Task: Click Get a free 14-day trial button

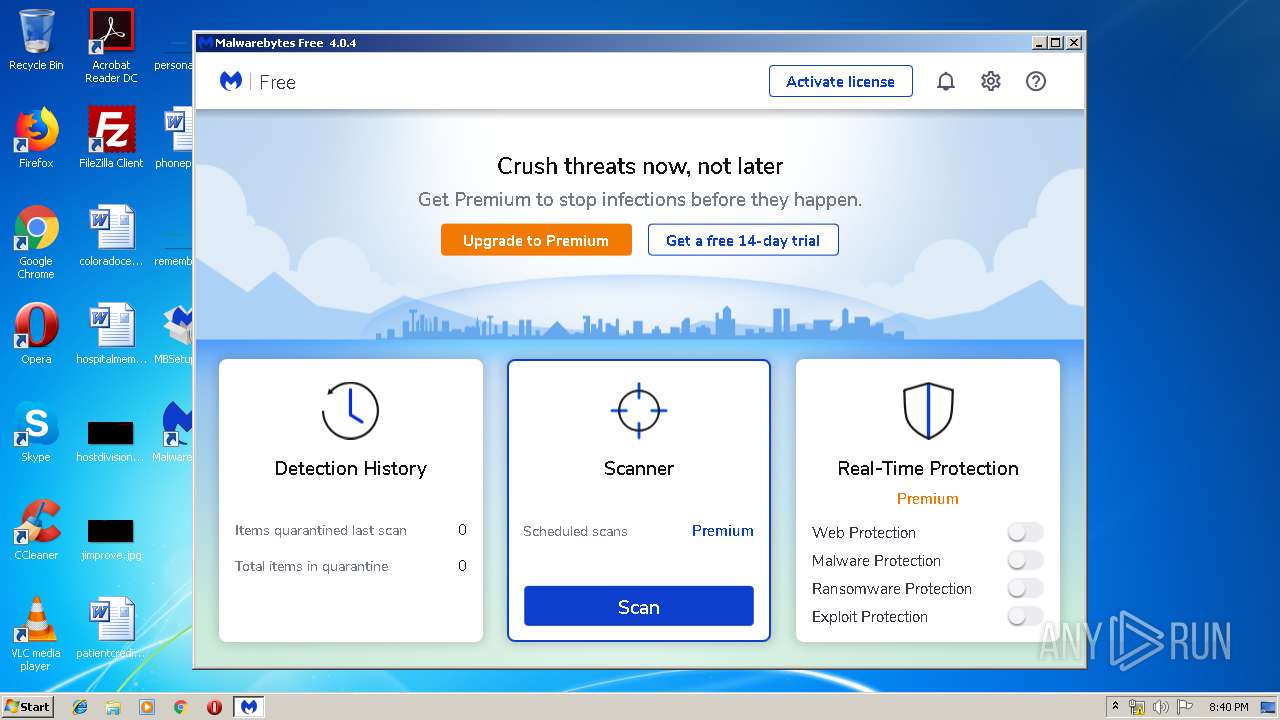Action: point(743,240)
